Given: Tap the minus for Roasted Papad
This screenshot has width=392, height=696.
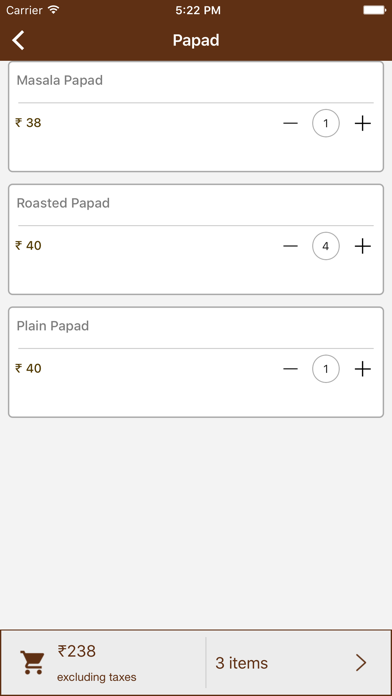Looking at the screenshot, I should coord(290,246).
